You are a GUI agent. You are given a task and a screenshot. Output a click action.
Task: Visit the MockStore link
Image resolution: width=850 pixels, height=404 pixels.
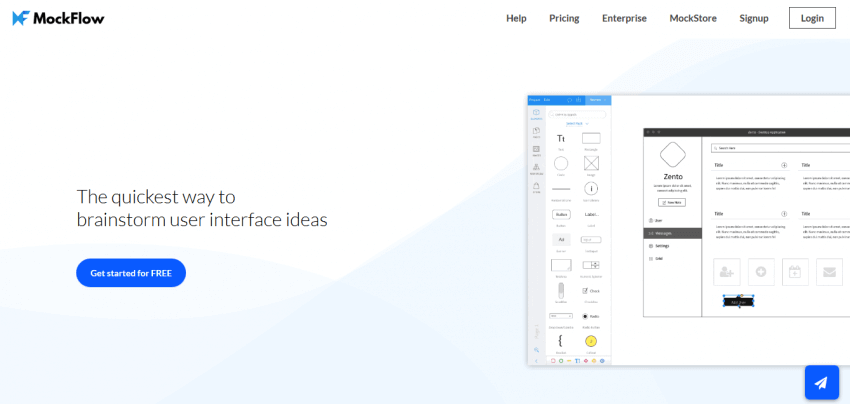point(693,18)
